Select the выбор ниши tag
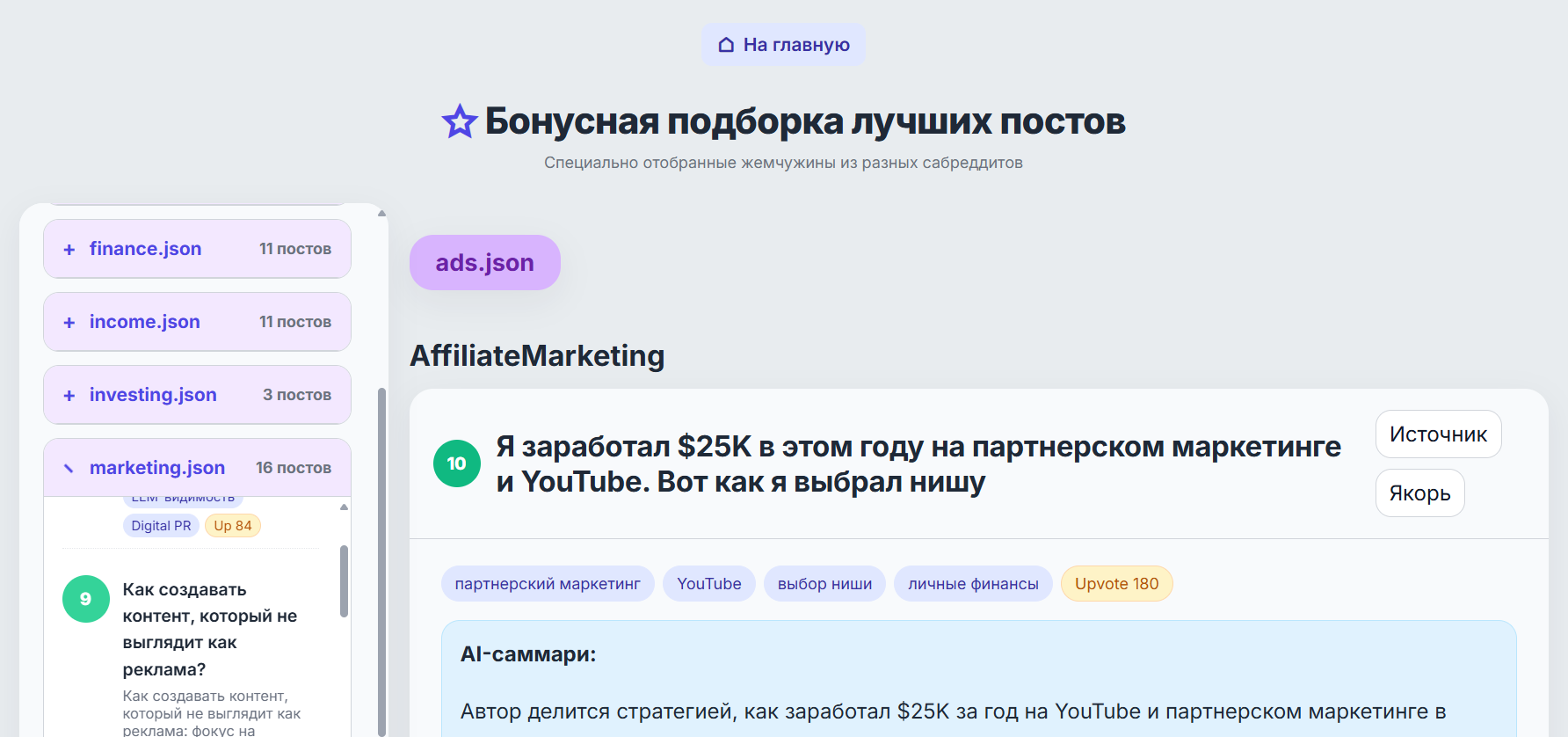Screen dimensions: 1568x737 [824, 584]
